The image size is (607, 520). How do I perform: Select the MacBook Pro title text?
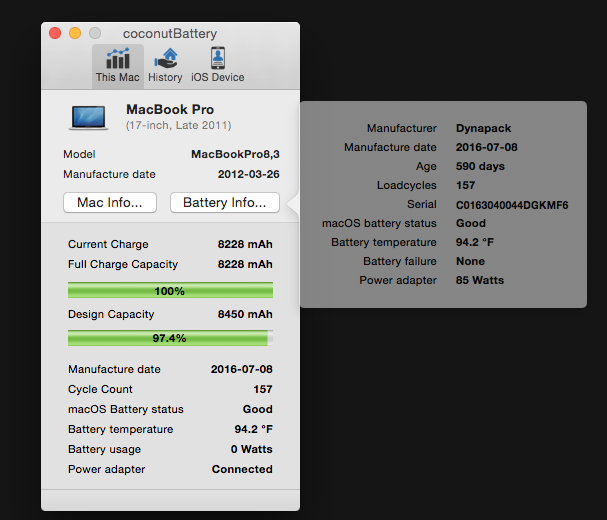click(170, 110)
